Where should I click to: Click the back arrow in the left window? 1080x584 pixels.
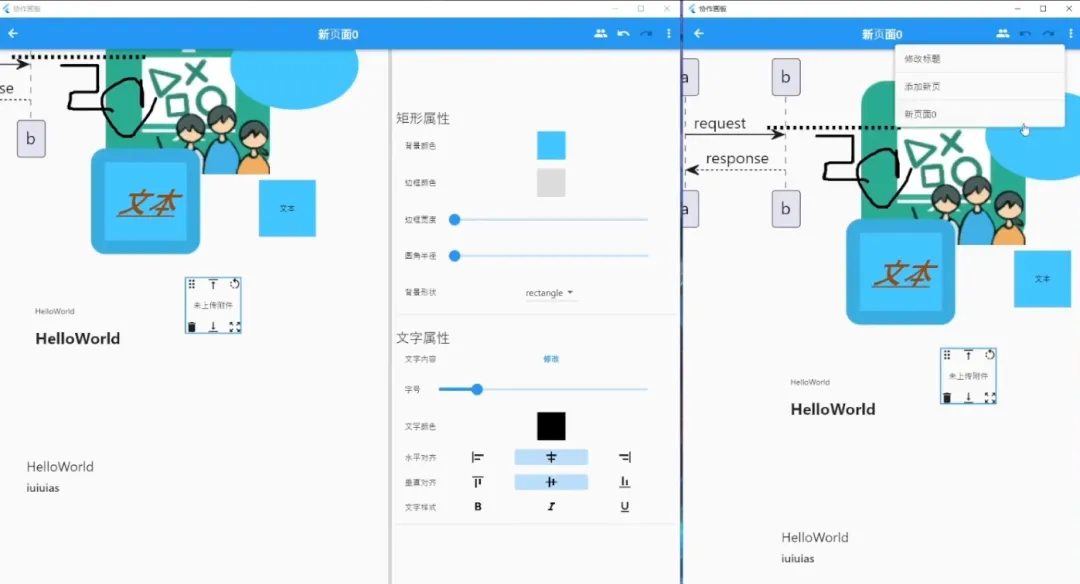pos(14,34)
